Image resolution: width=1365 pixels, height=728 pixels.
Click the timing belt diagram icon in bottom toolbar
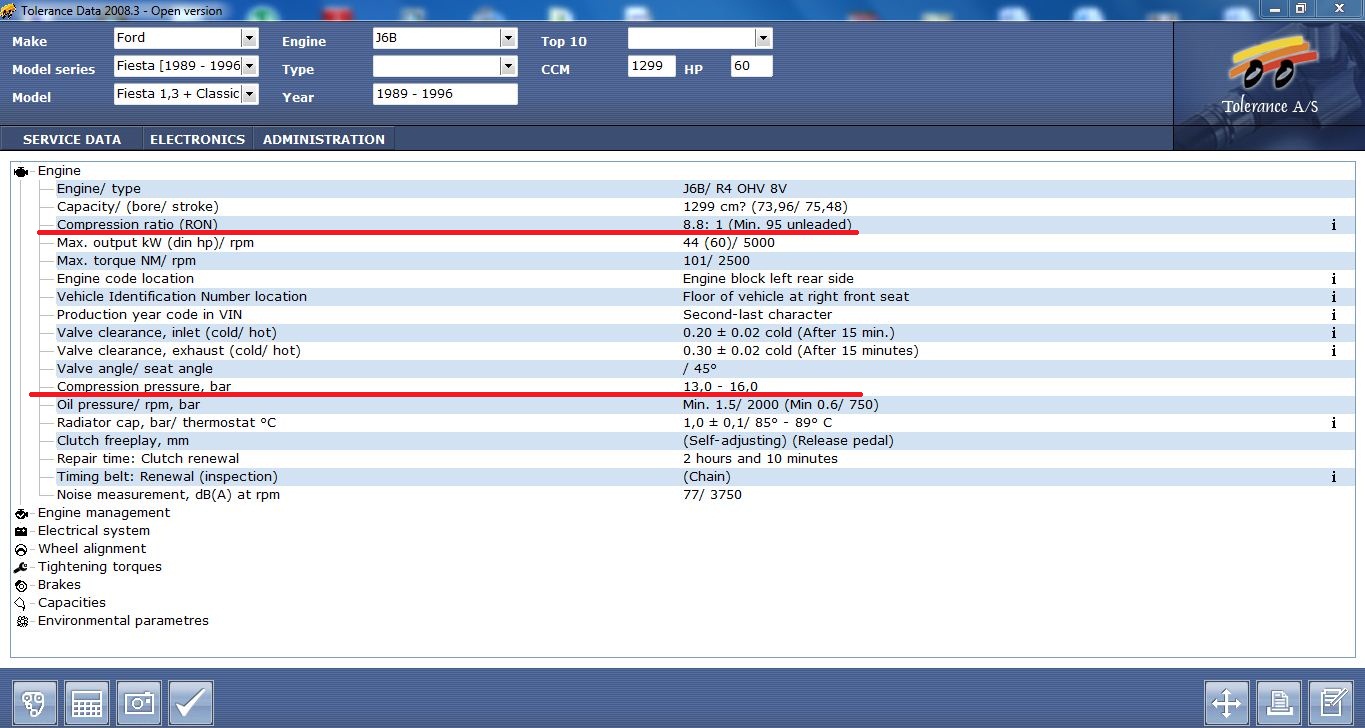(34, 703)
